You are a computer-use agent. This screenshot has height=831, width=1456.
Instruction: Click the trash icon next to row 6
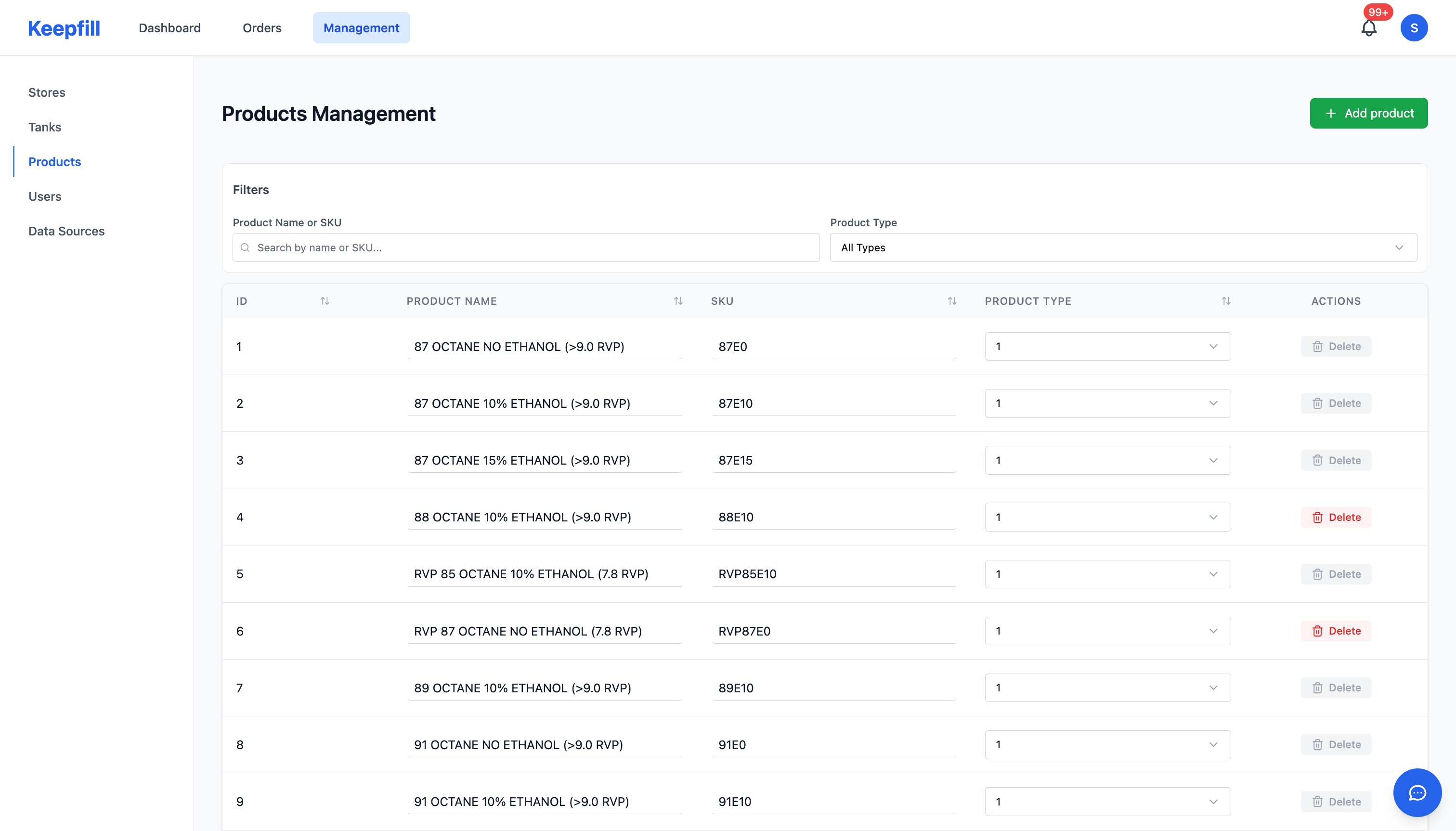(x=1317, y=631)
